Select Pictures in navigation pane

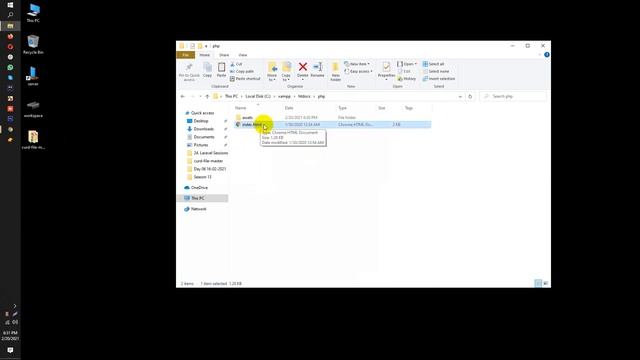click(200, 145)
